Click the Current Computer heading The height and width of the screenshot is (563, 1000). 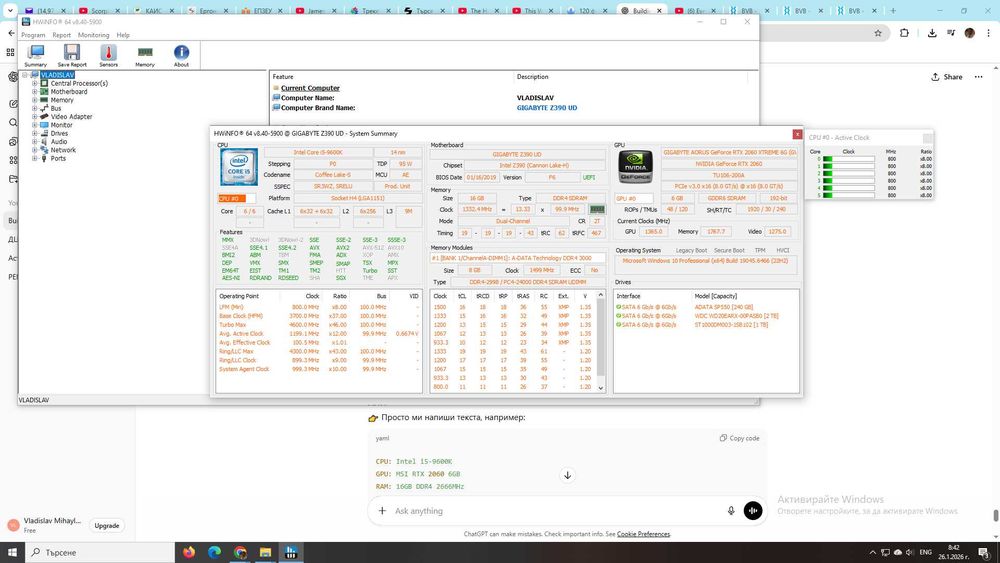[310, 88]
